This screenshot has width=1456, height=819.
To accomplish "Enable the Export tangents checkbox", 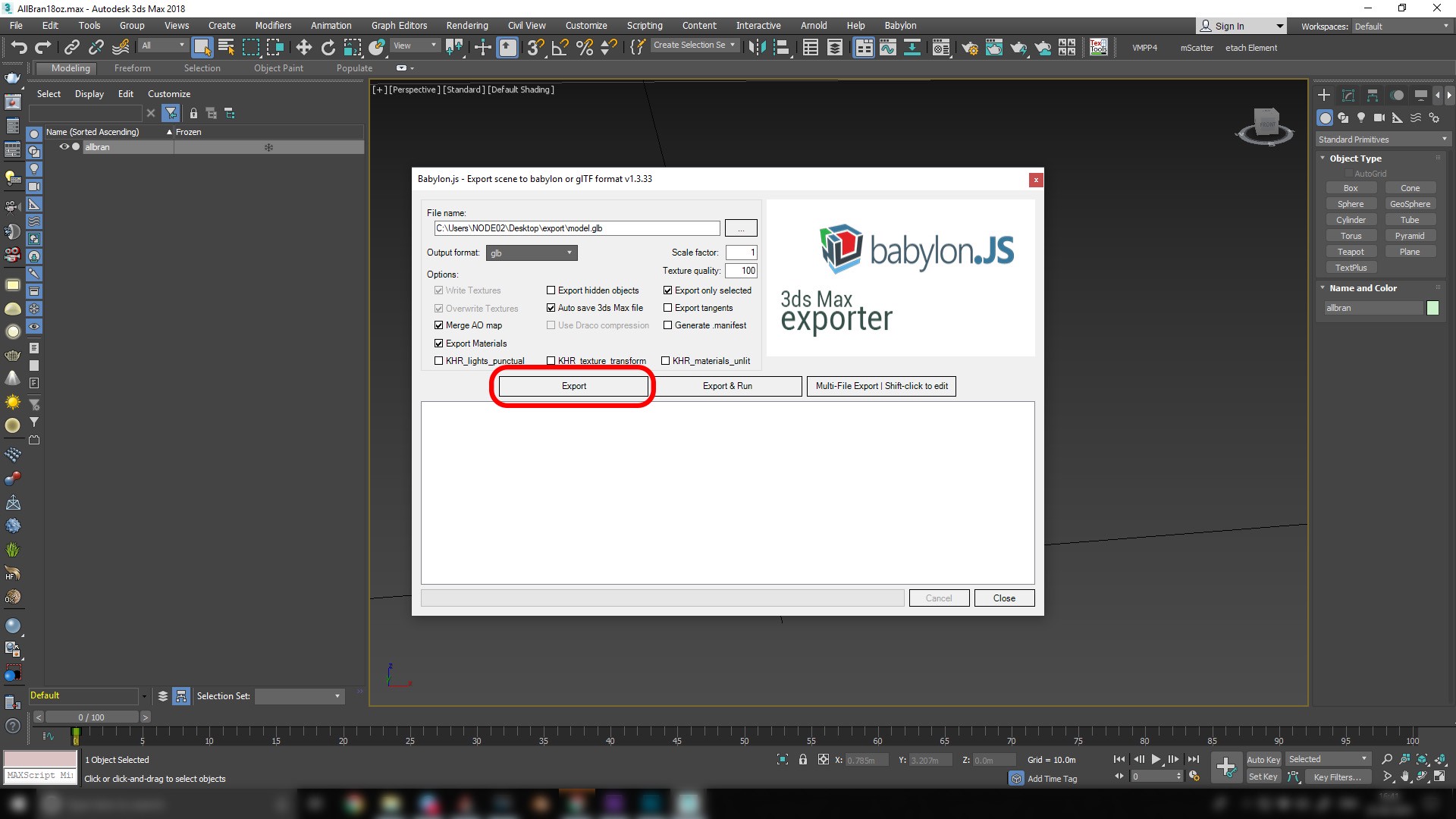I will coord(668,308).
